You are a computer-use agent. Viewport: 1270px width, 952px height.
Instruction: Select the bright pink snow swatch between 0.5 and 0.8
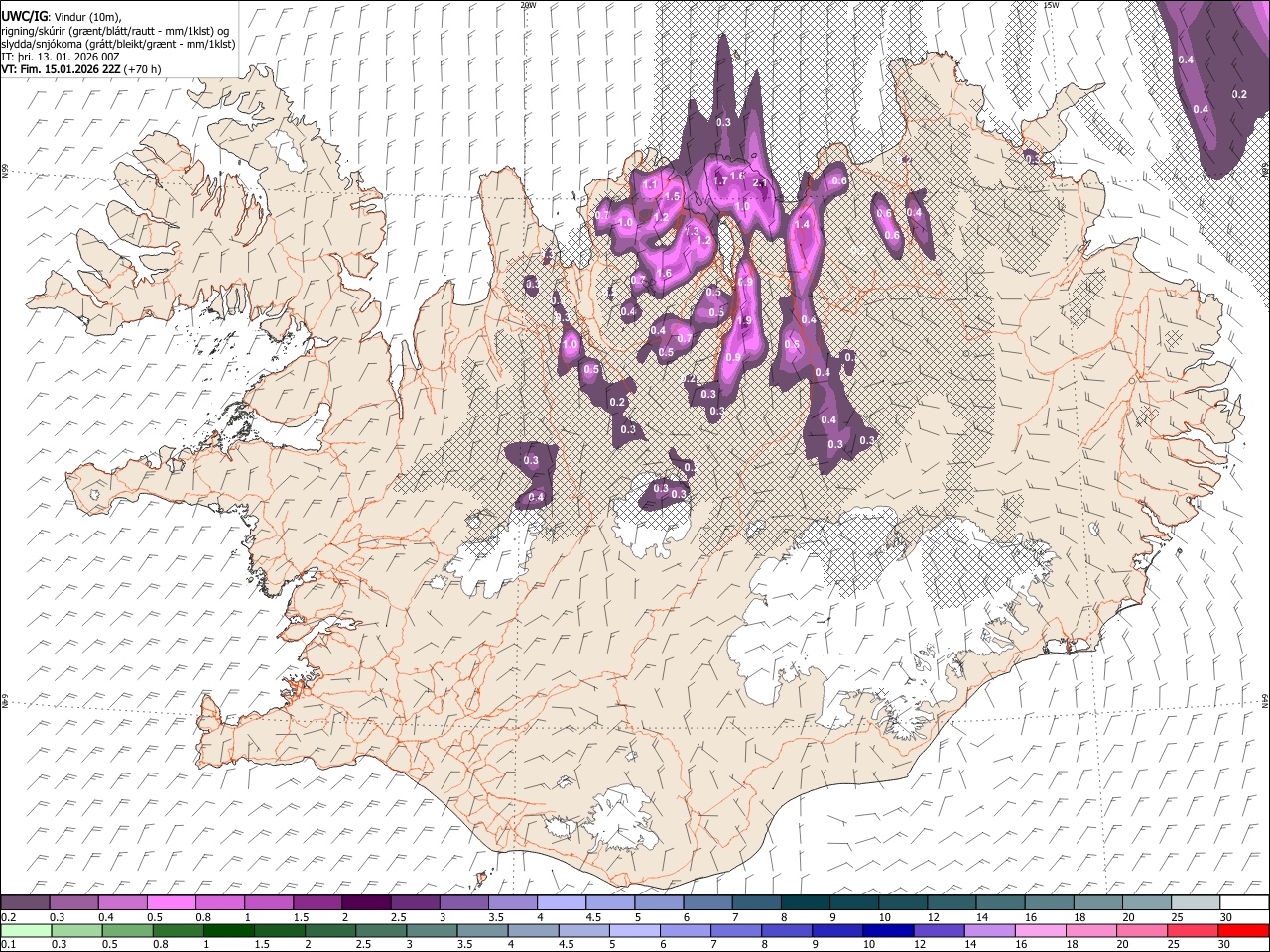pyautogui.click(x=172, y=902)
